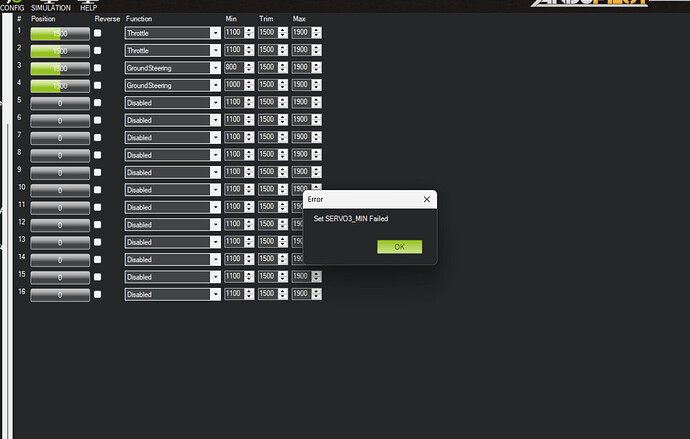This screenshot has height=439, width=690.
Task: Toggle Reverse checkbox for servo 3
Action: click(x=99, y=68)
